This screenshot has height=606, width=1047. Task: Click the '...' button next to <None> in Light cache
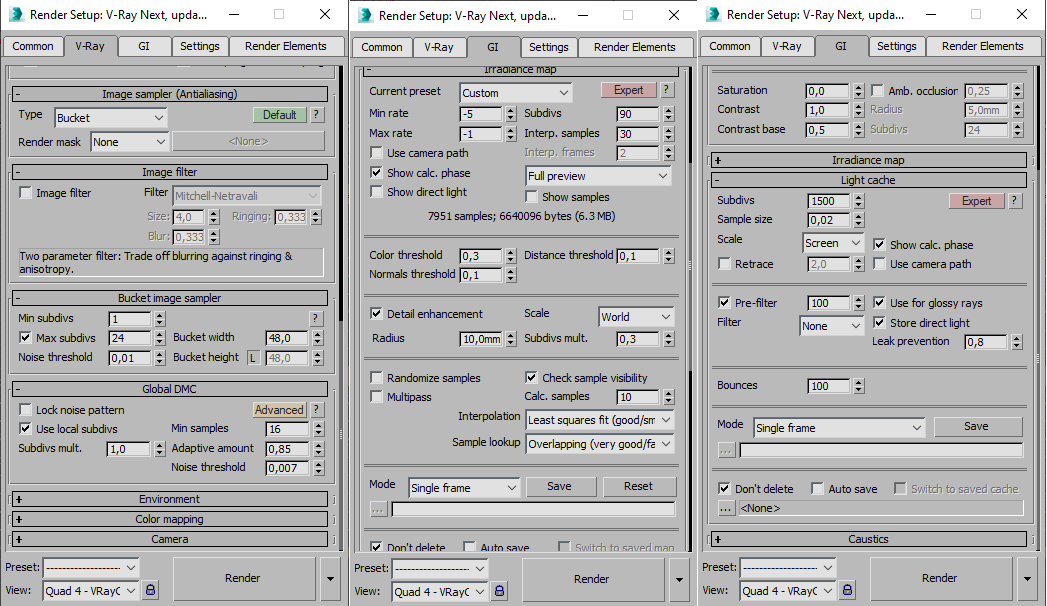tap(726, 508)
